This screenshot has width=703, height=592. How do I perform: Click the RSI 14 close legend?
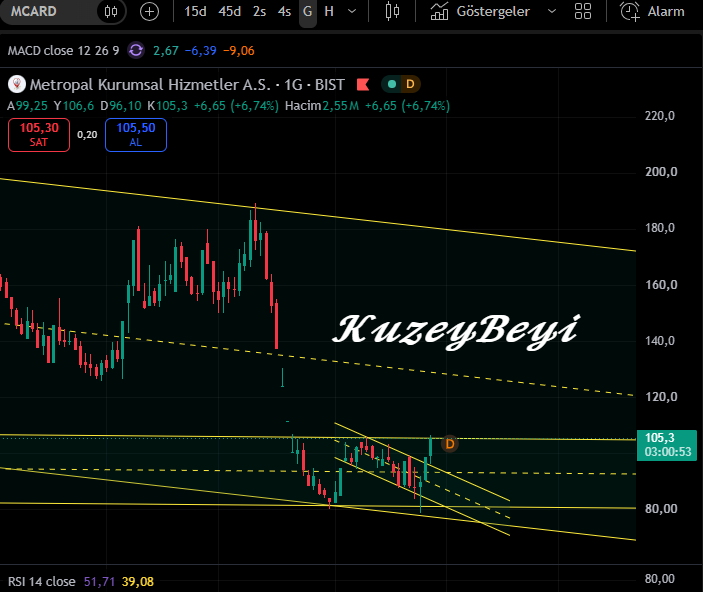pyautogui.click(x=42, y=582)
